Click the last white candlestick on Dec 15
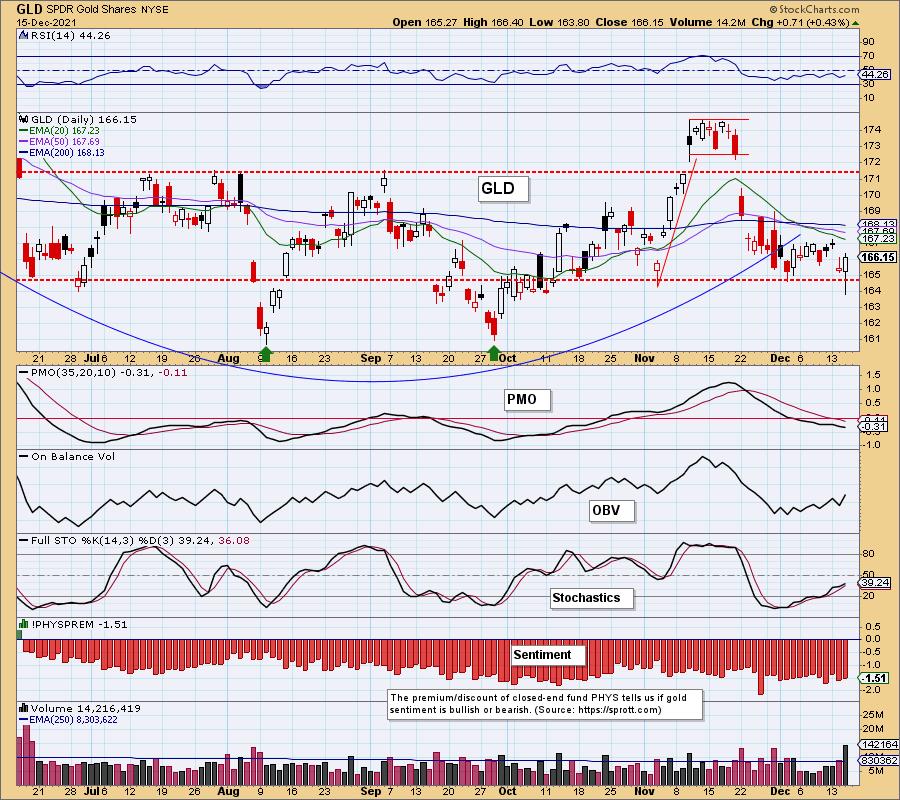900x800 pixels. 845,273
